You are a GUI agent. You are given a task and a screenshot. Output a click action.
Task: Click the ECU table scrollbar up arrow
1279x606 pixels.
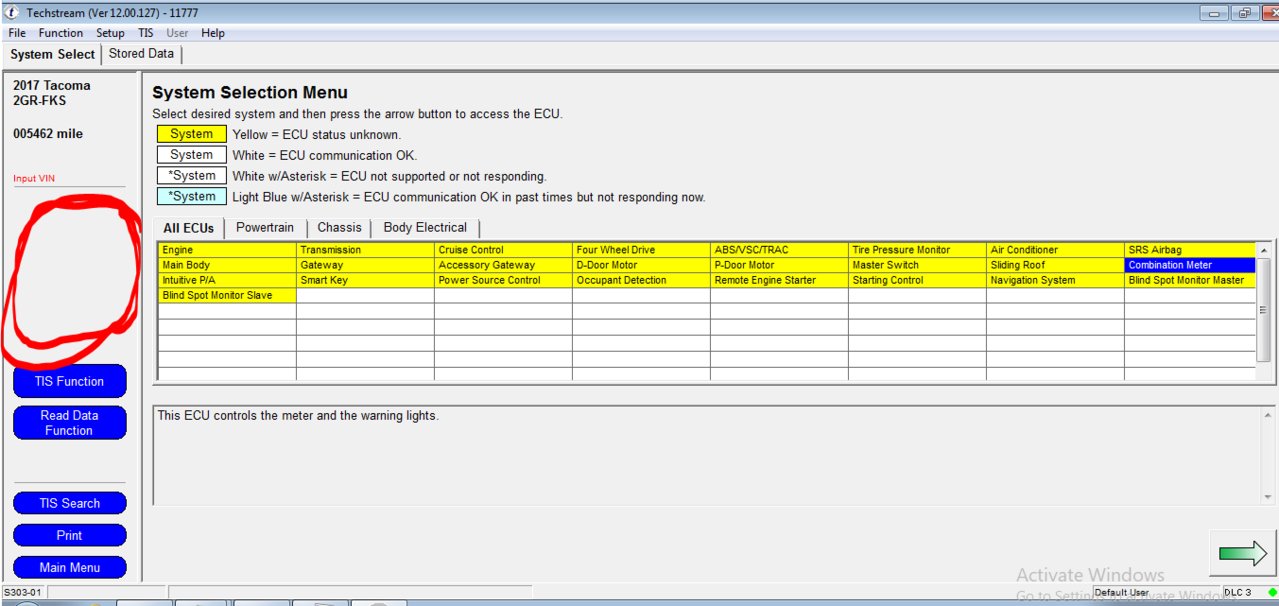coord(1265,249)
